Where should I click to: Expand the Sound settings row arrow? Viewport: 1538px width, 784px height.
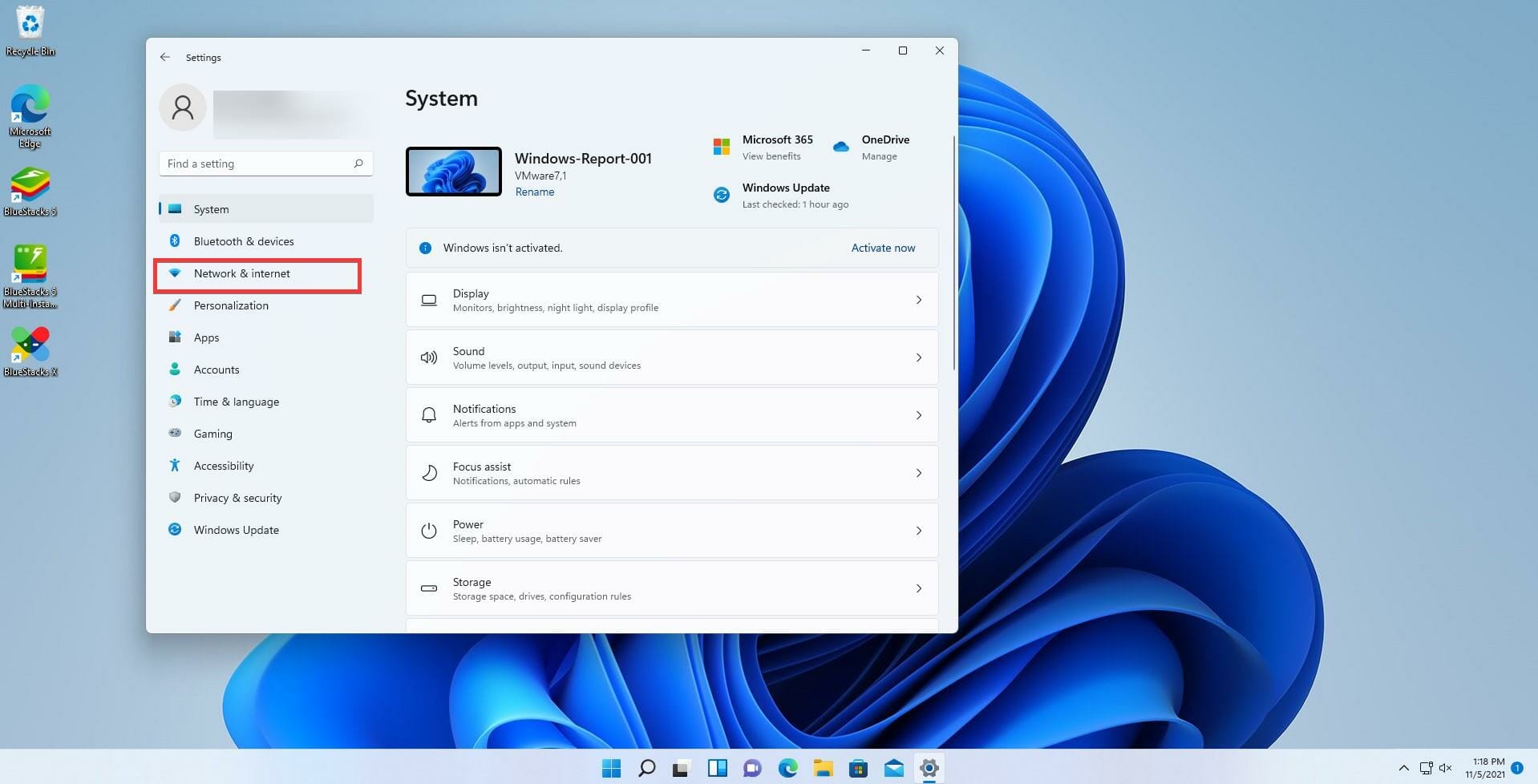tap(919, 358)
